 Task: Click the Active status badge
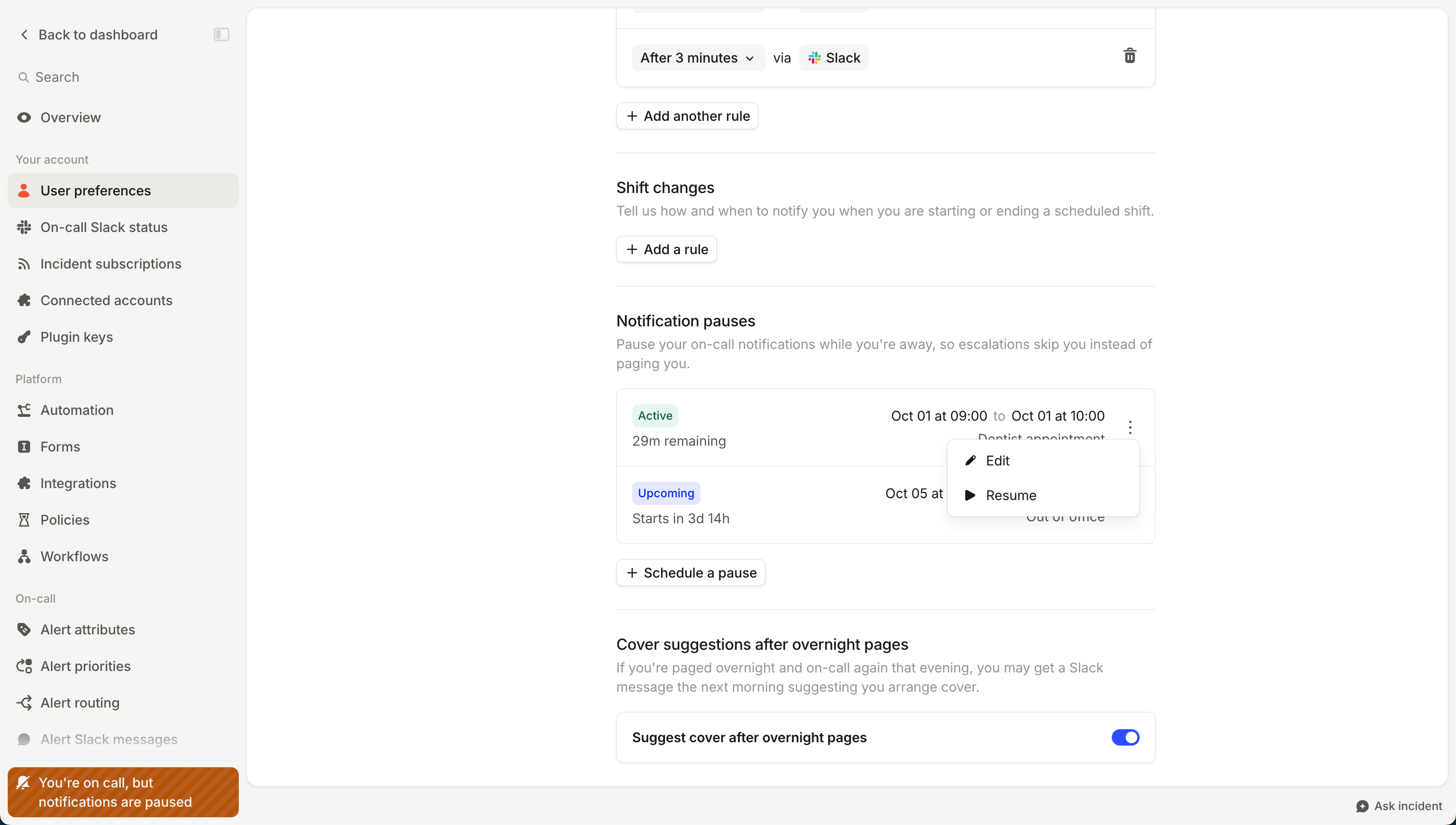coord(655,415)
